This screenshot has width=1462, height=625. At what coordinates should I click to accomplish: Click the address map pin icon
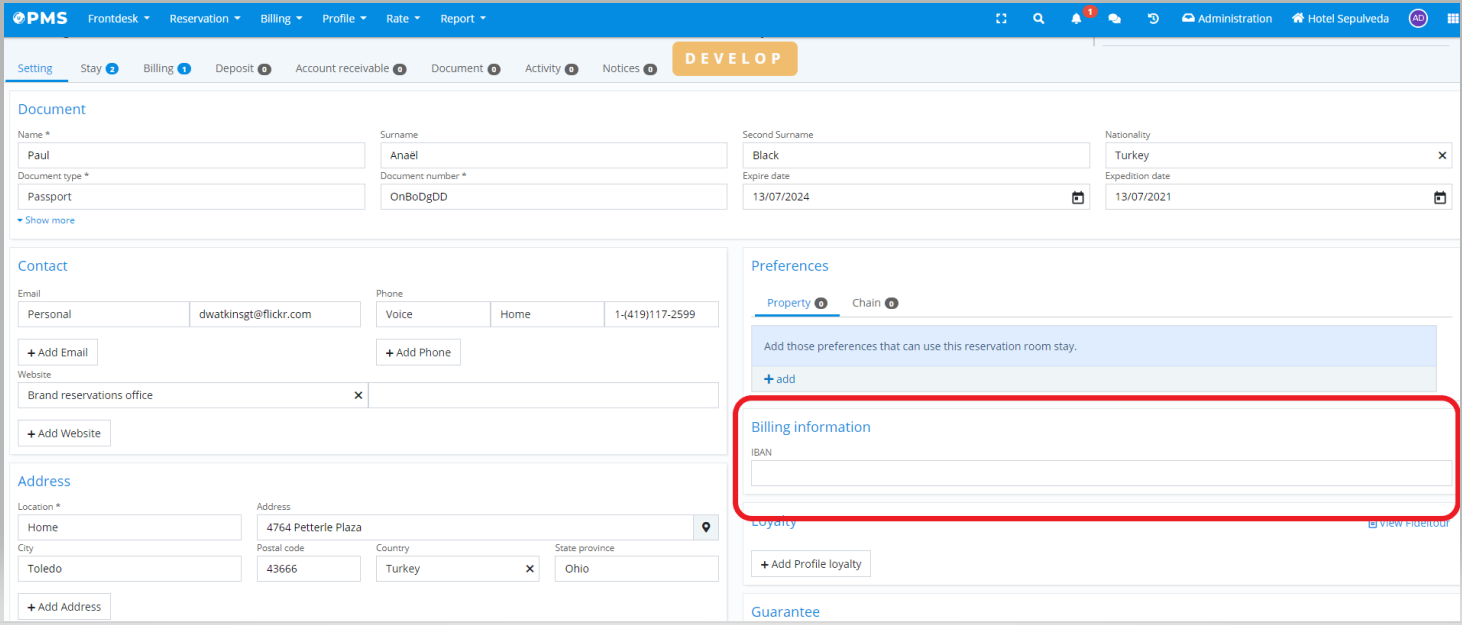tap(706, 527)
